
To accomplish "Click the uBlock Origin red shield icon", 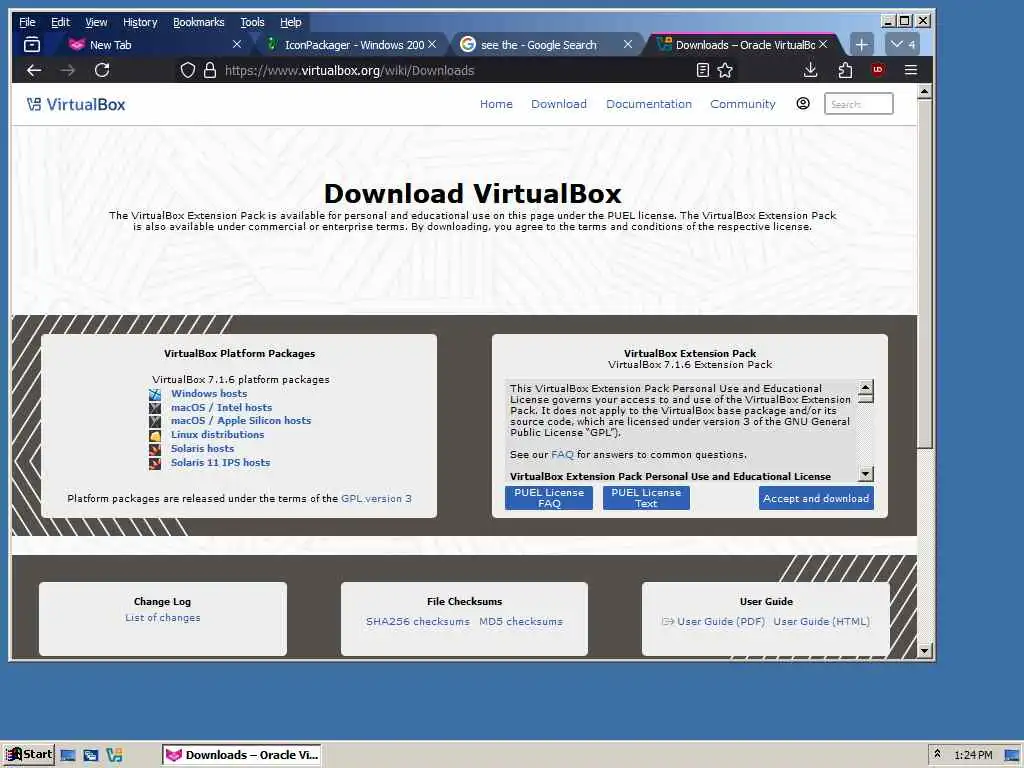I will tap(878, 70).
